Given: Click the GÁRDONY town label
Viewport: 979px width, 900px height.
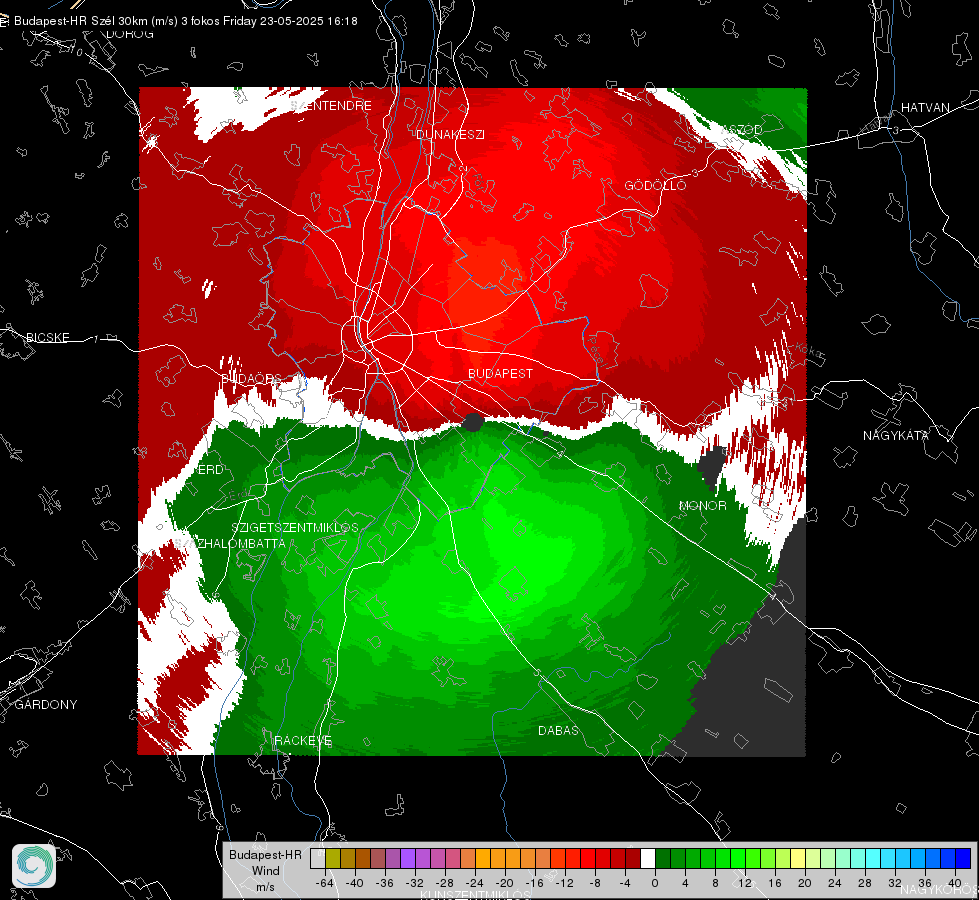Looking at the screenshot, I should click(x=46, y=704).
